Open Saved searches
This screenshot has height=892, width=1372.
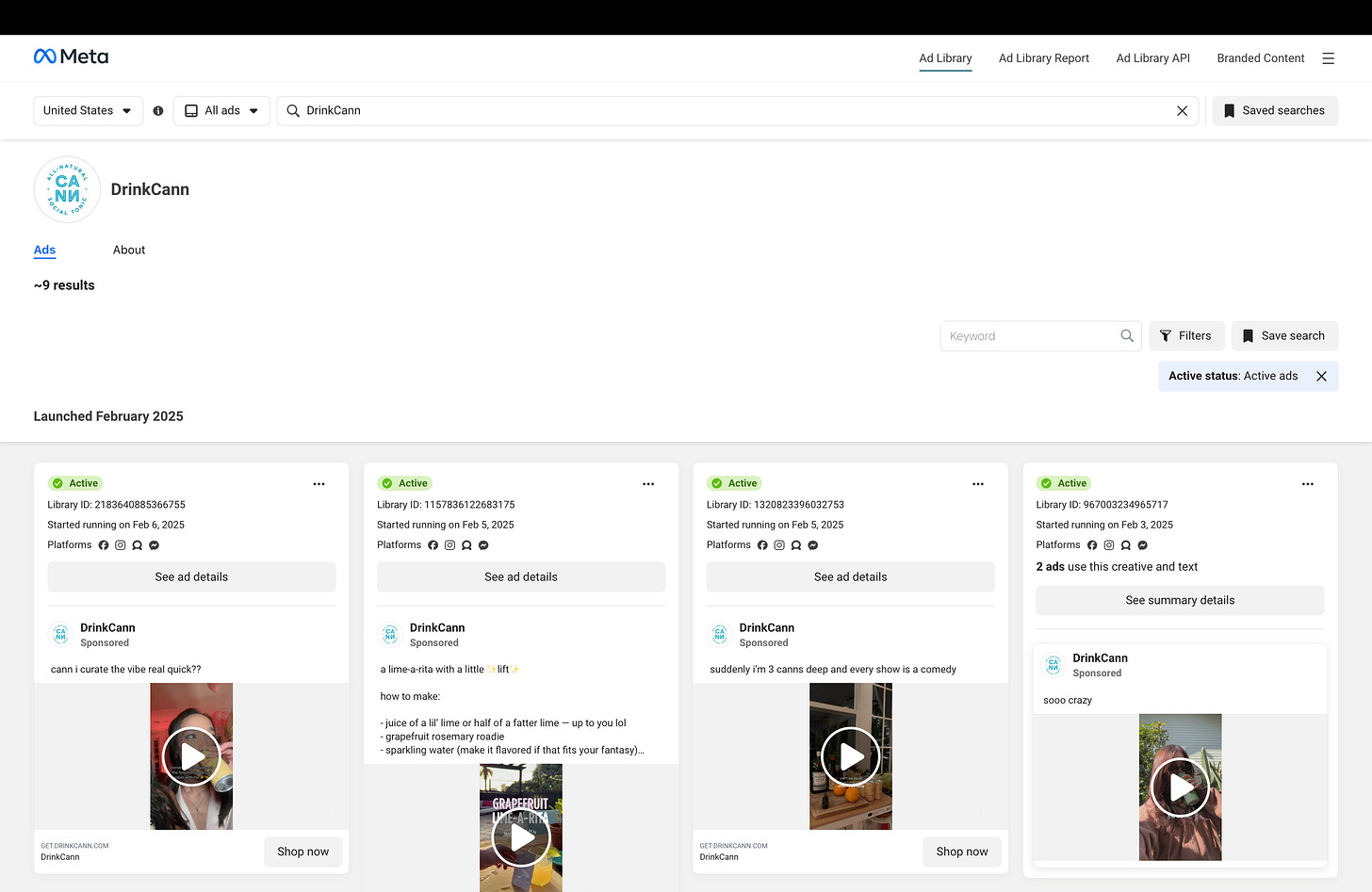[1275, 111]
